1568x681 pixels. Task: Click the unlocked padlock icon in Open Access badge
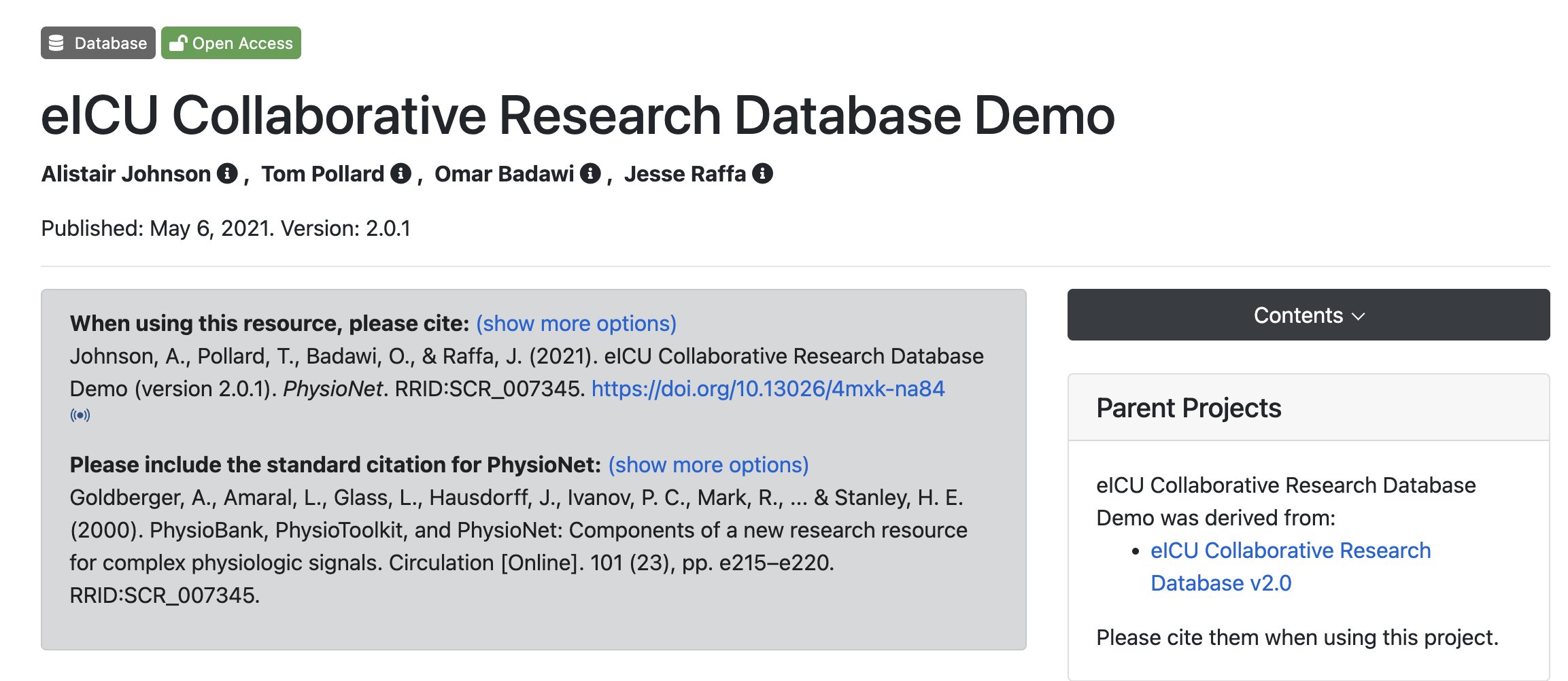coord(178,43)
